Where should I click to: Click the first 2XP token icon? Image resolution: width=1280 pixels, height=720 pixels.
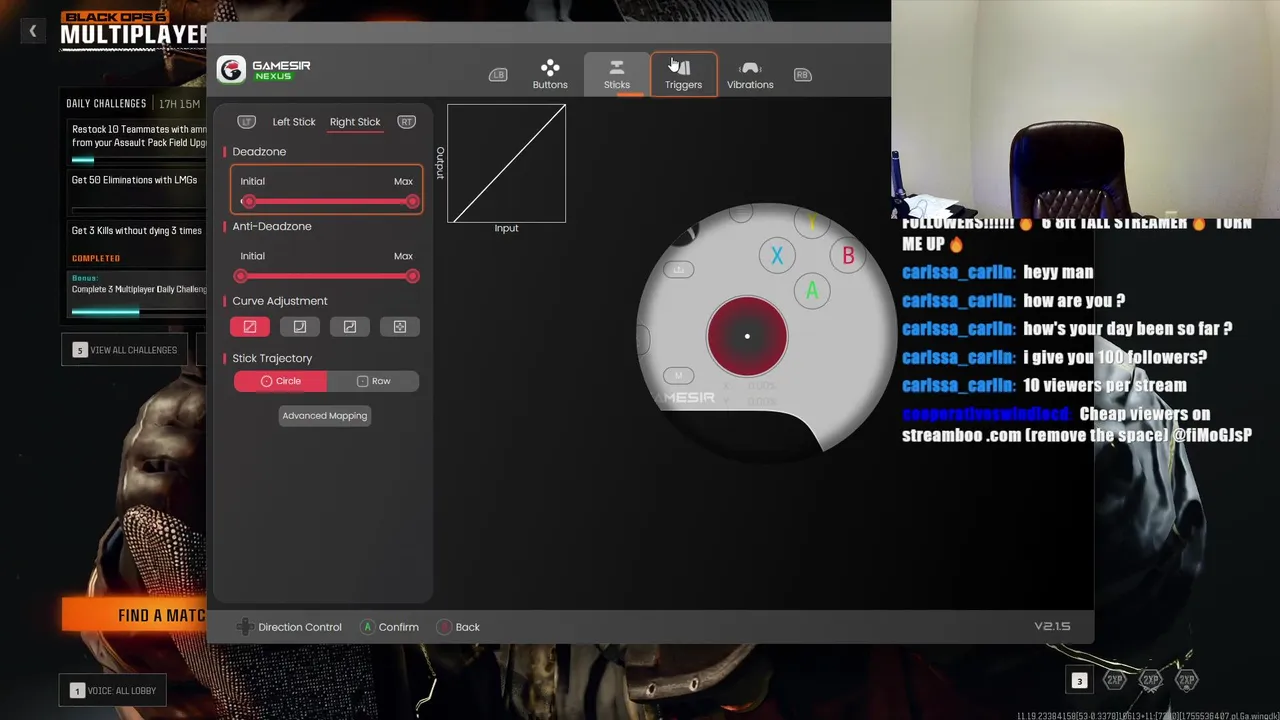click(1114, 680)
